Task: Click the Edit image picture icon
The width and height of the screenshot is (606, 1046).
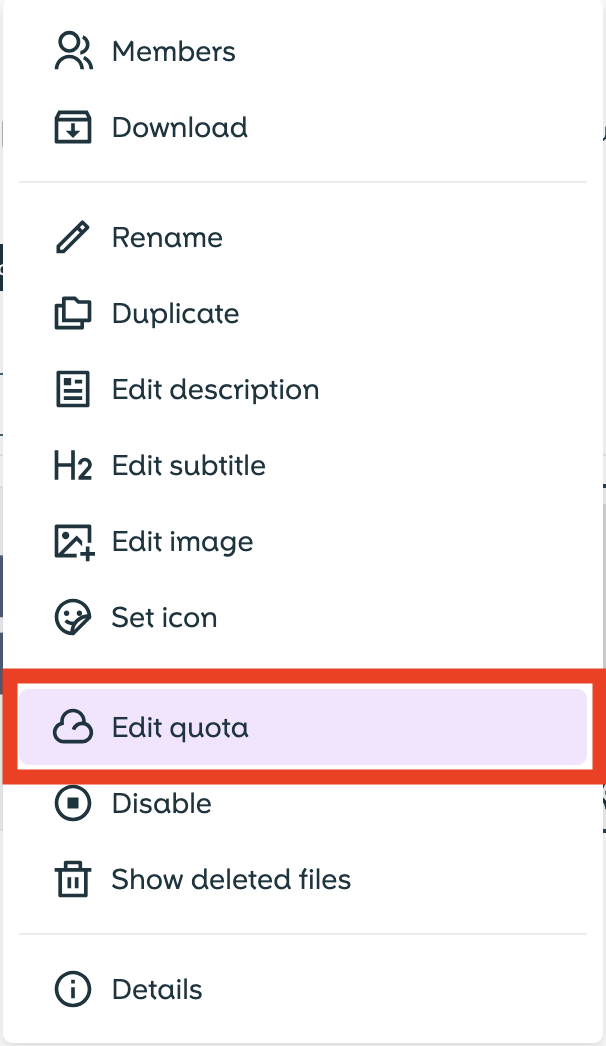Action: point(72,541)
